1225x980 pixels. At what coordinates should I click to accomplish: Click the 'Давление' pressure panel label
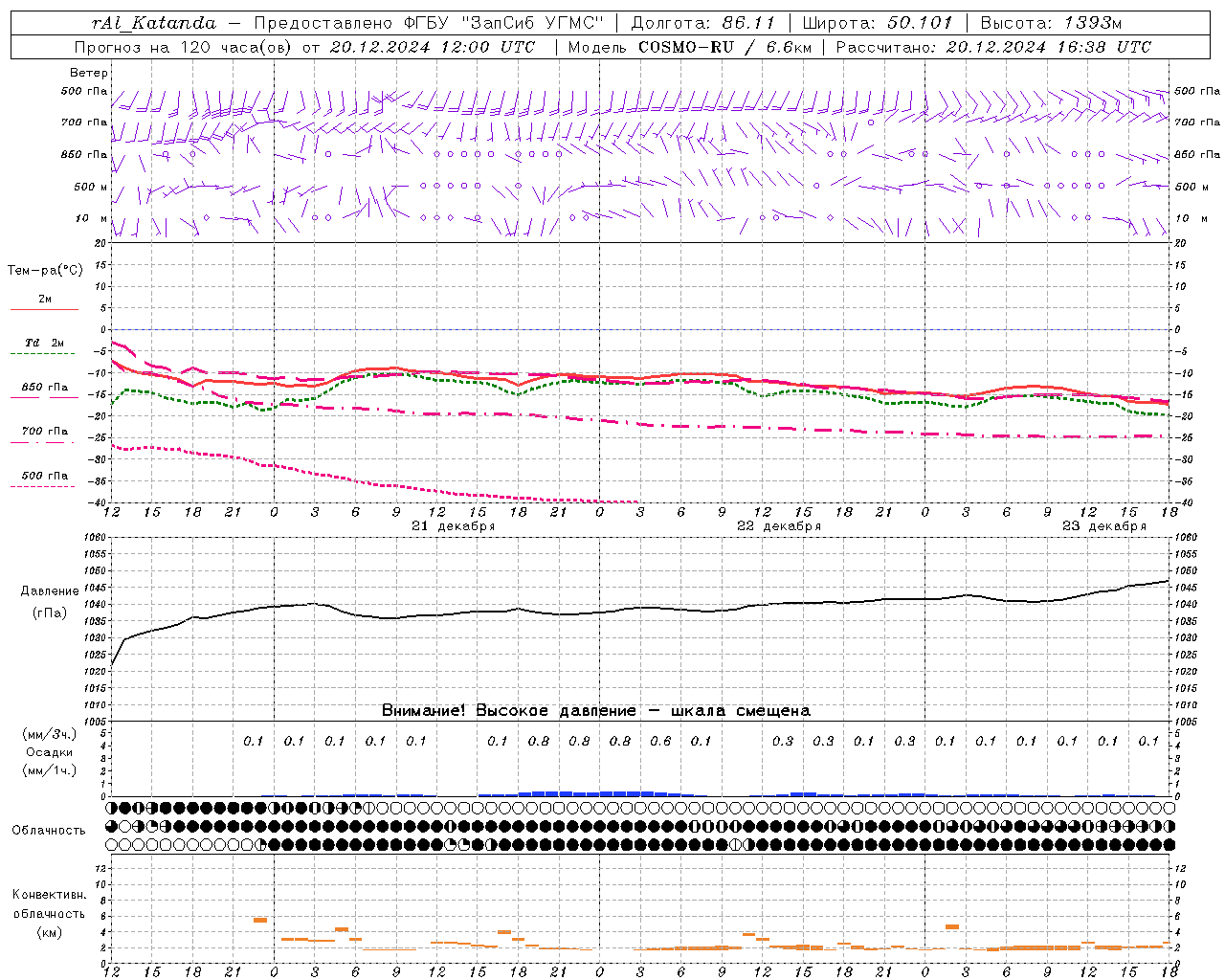point(50,591)
